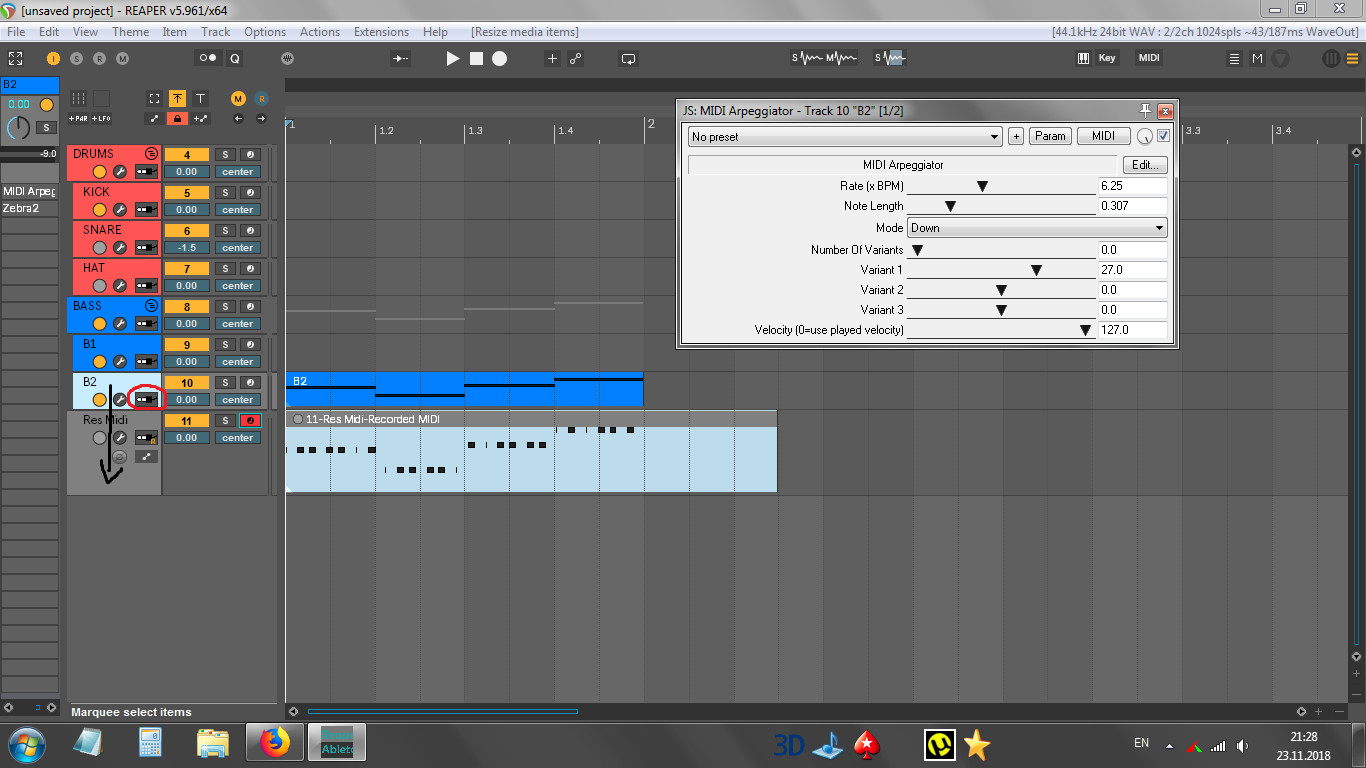Open the calculator from the taskbar
Image resolution: width=1366 pixels, height=768 pixels.
point(150,743)
